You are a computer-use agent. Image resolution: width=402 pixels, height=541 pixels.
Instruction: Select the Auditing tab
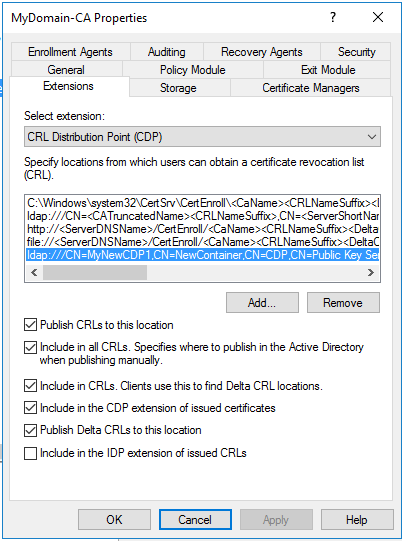tap(167, 52)
